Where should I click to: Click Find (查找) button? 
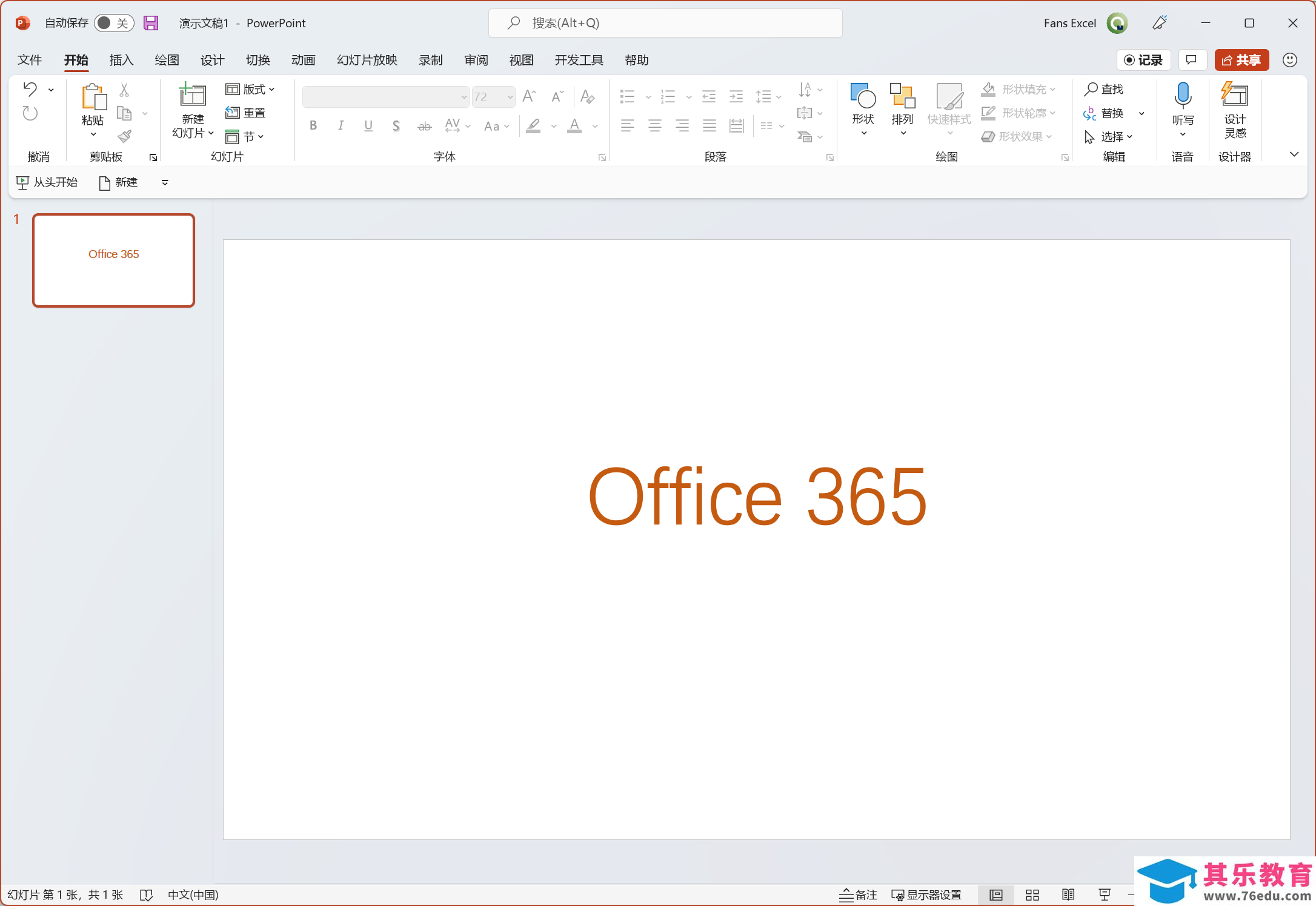[x=1104, y=89]
